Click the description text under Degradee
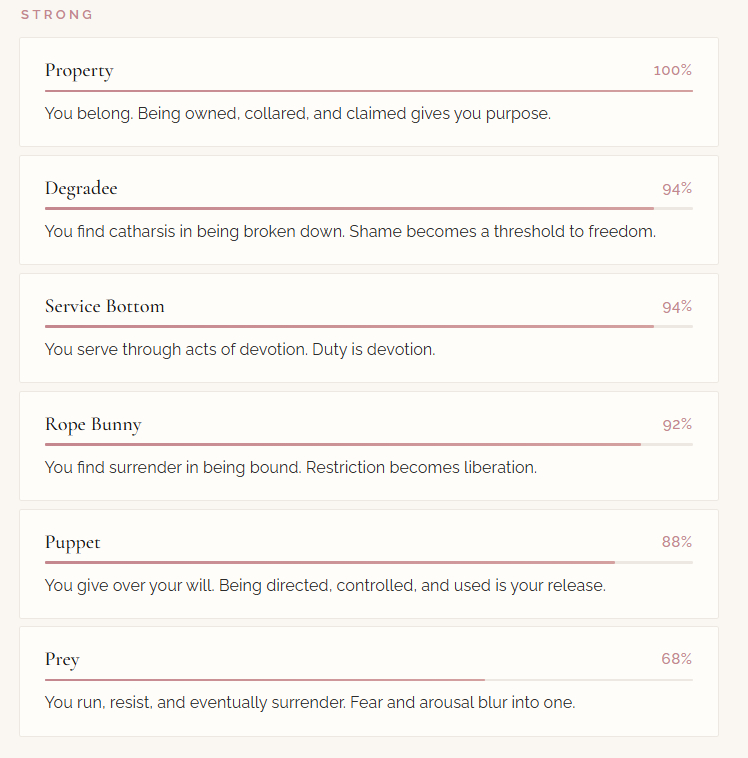Viewport: 748px width, 758px height. tap(350, 232)
